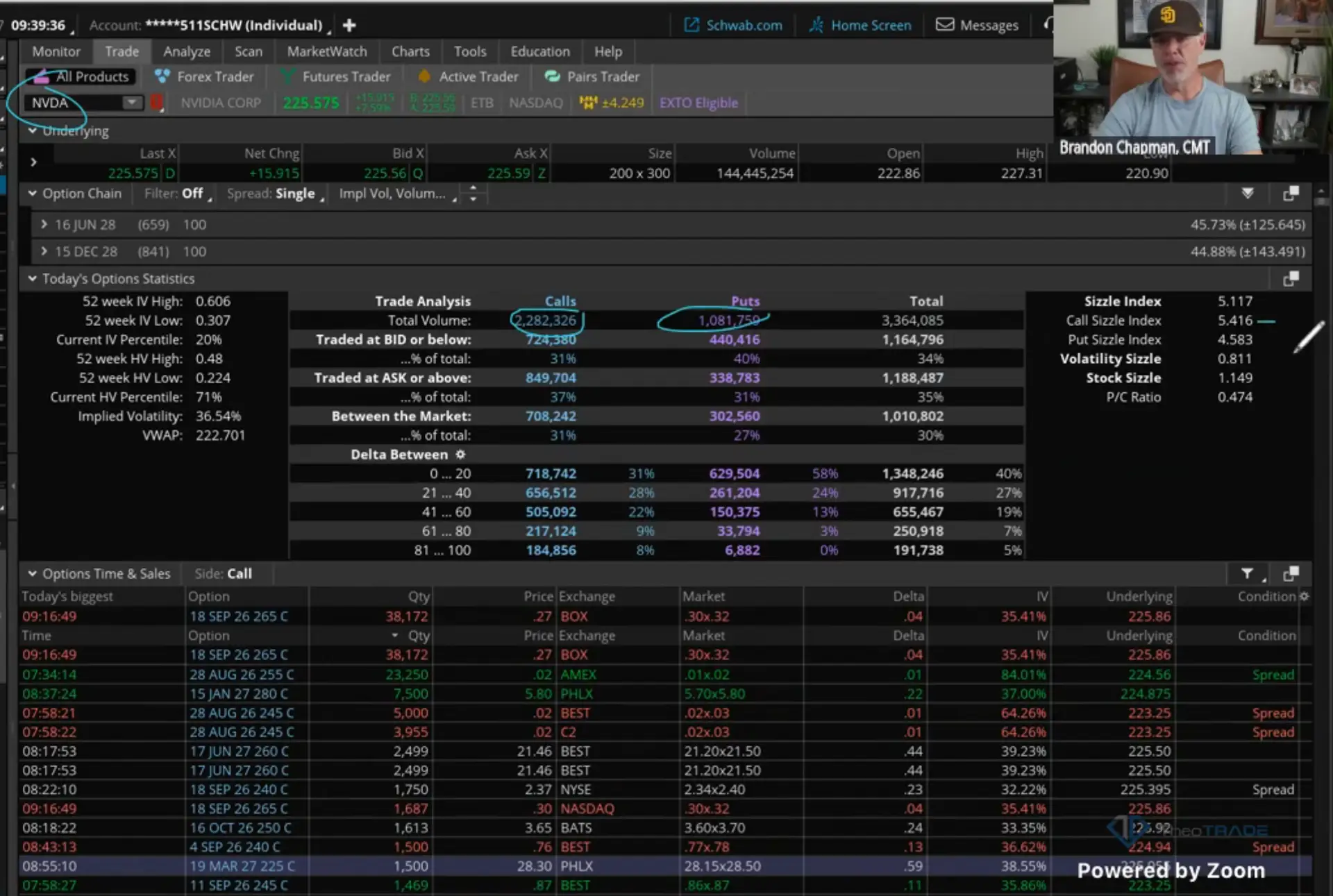Image resolution: width=1333 pixels, height=896 pixels.
Task: Pop out the Options Time & Sales panel
Action: (1291, 574)
